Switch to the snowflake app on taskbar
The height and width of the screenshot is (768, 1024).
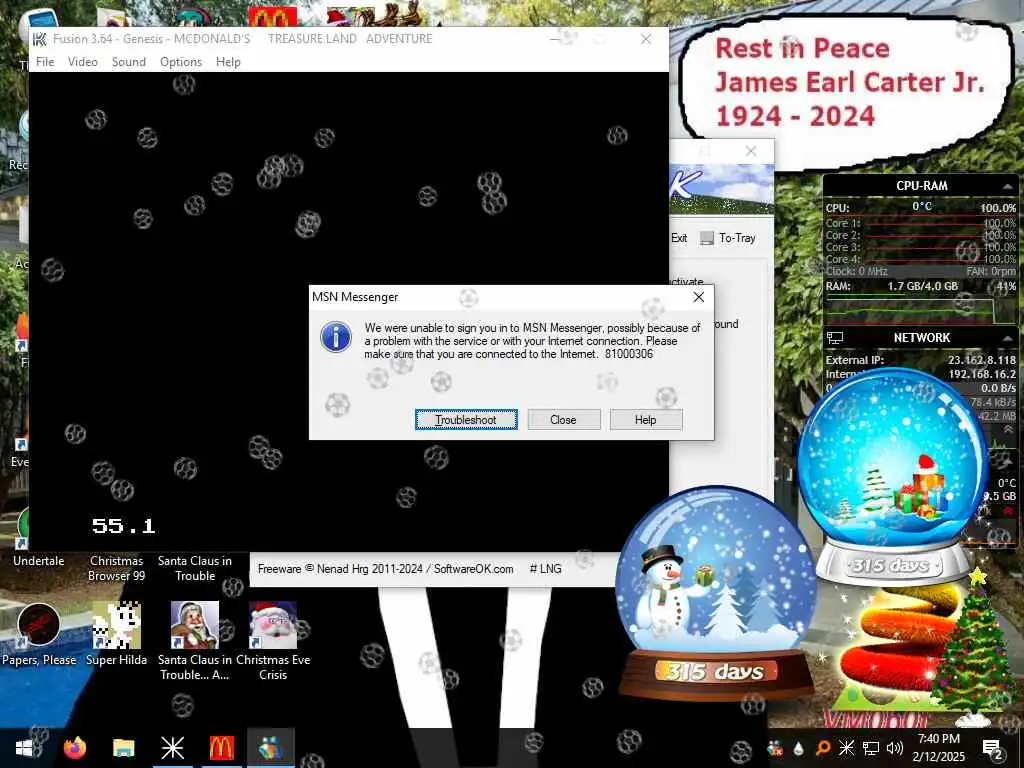[172, 748]
